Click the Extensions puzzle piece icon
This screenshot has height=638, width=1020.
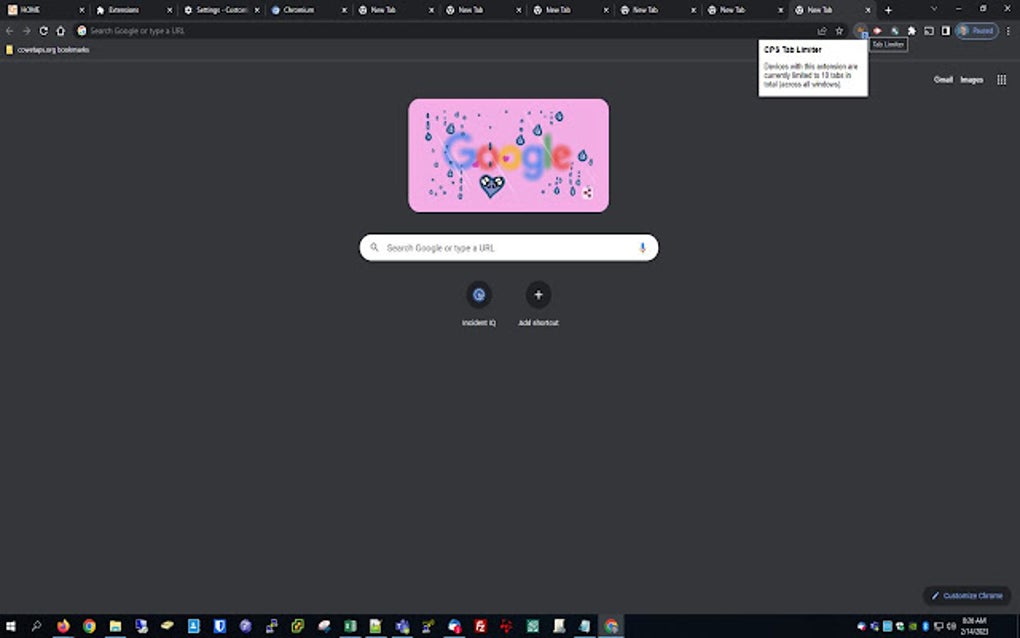click(911, 30)
